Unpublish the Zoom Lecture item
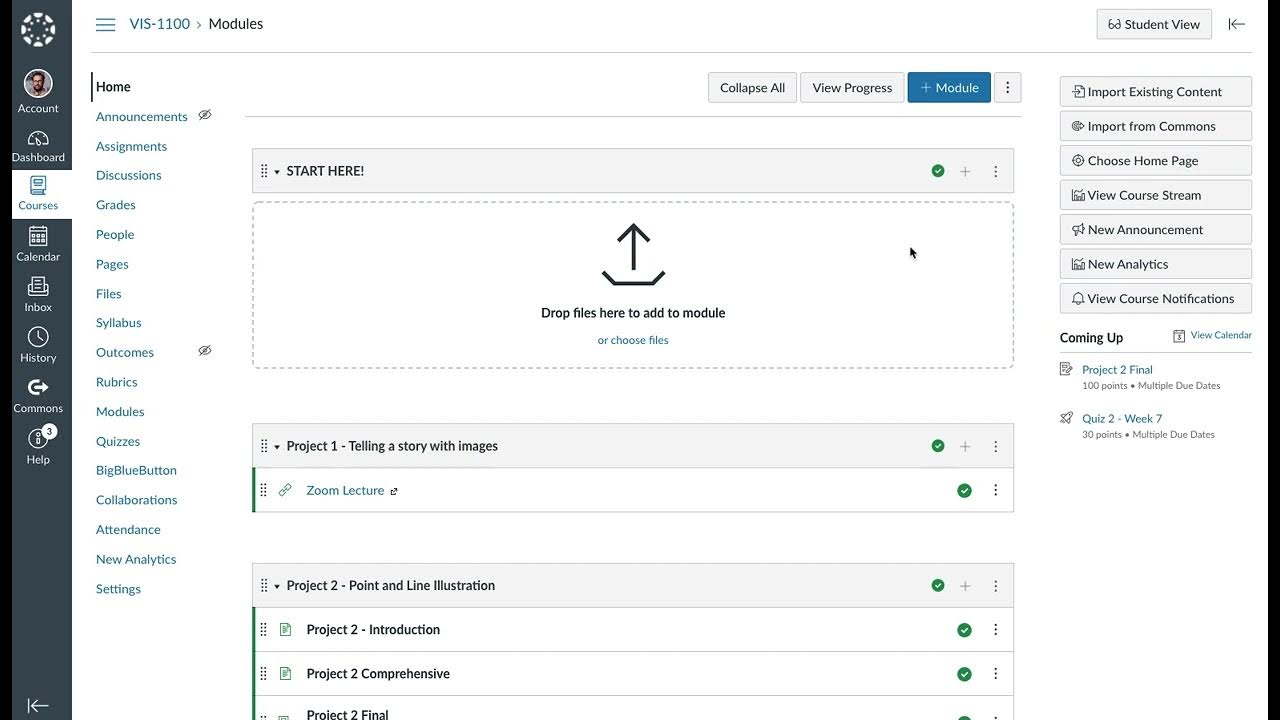The height and width of the screenshot is (720, 1280). pyautogui.click(x=964, y=490)
